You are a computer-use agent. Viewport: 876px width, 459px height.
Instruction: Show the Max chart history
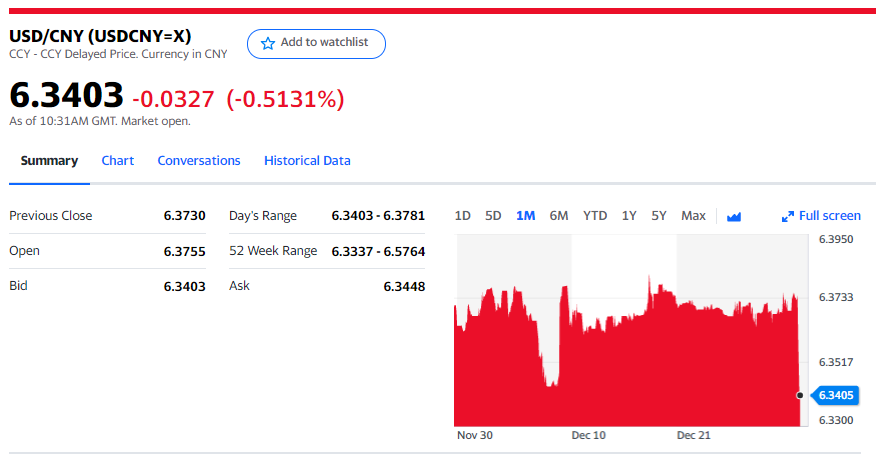coord(693,216)
